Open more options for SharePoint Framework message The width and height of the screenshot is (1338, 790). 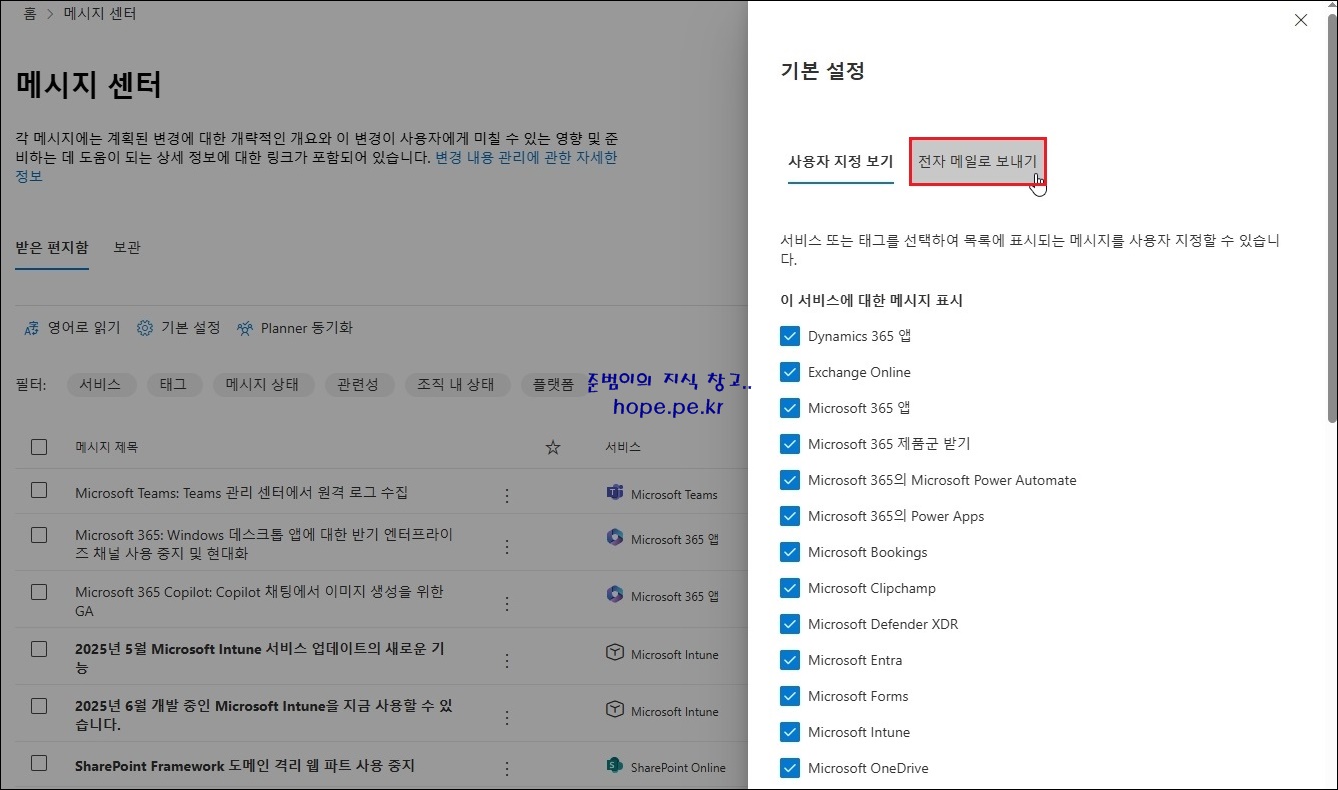507,768
